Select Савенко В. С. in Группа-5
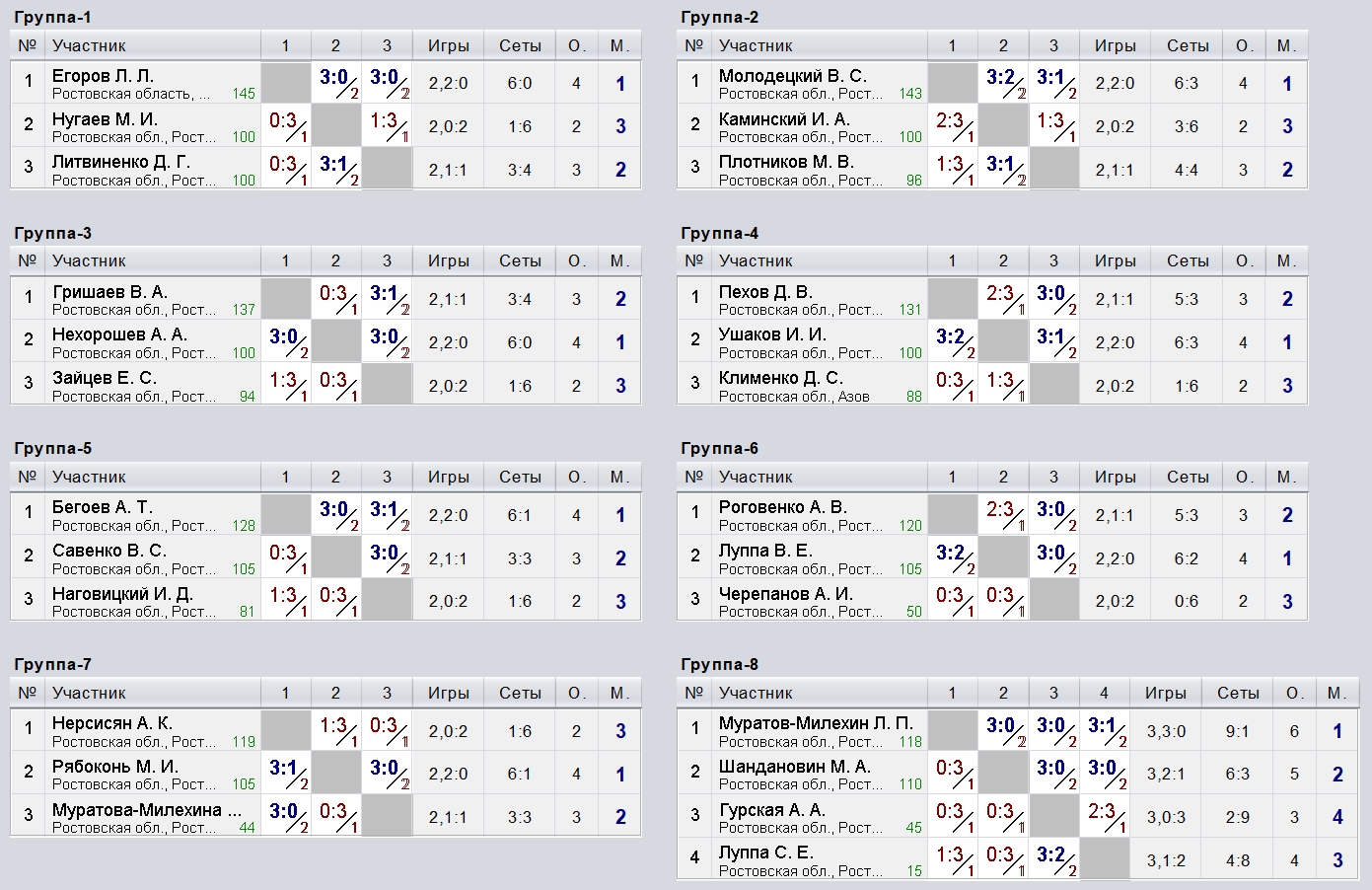1372x890 pixels. [x=108, y=551]
